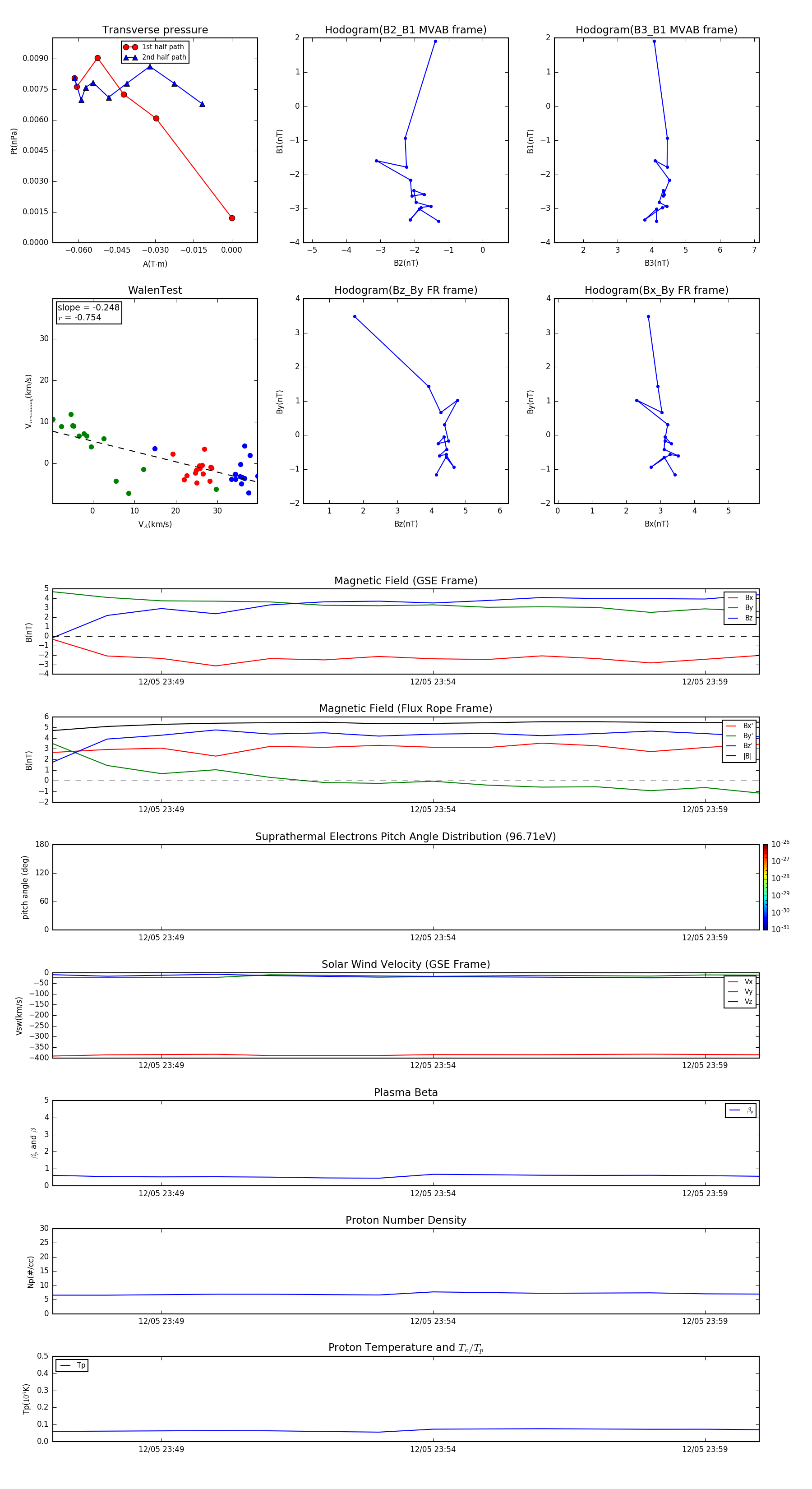Click the 'VA(km/s)' x-axis label
812x1489 pixels.
[155, 524]
